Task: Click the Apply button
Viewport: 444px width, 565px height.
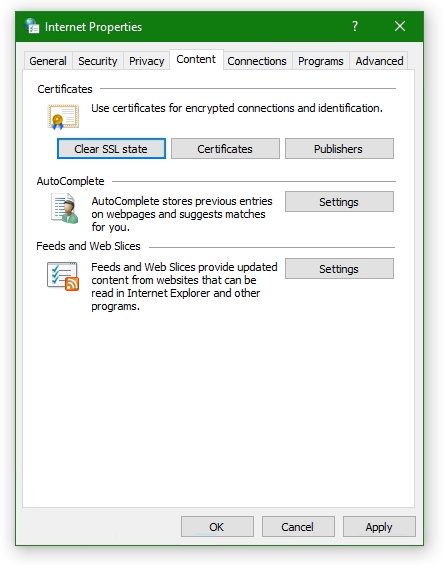Action: 379,527
